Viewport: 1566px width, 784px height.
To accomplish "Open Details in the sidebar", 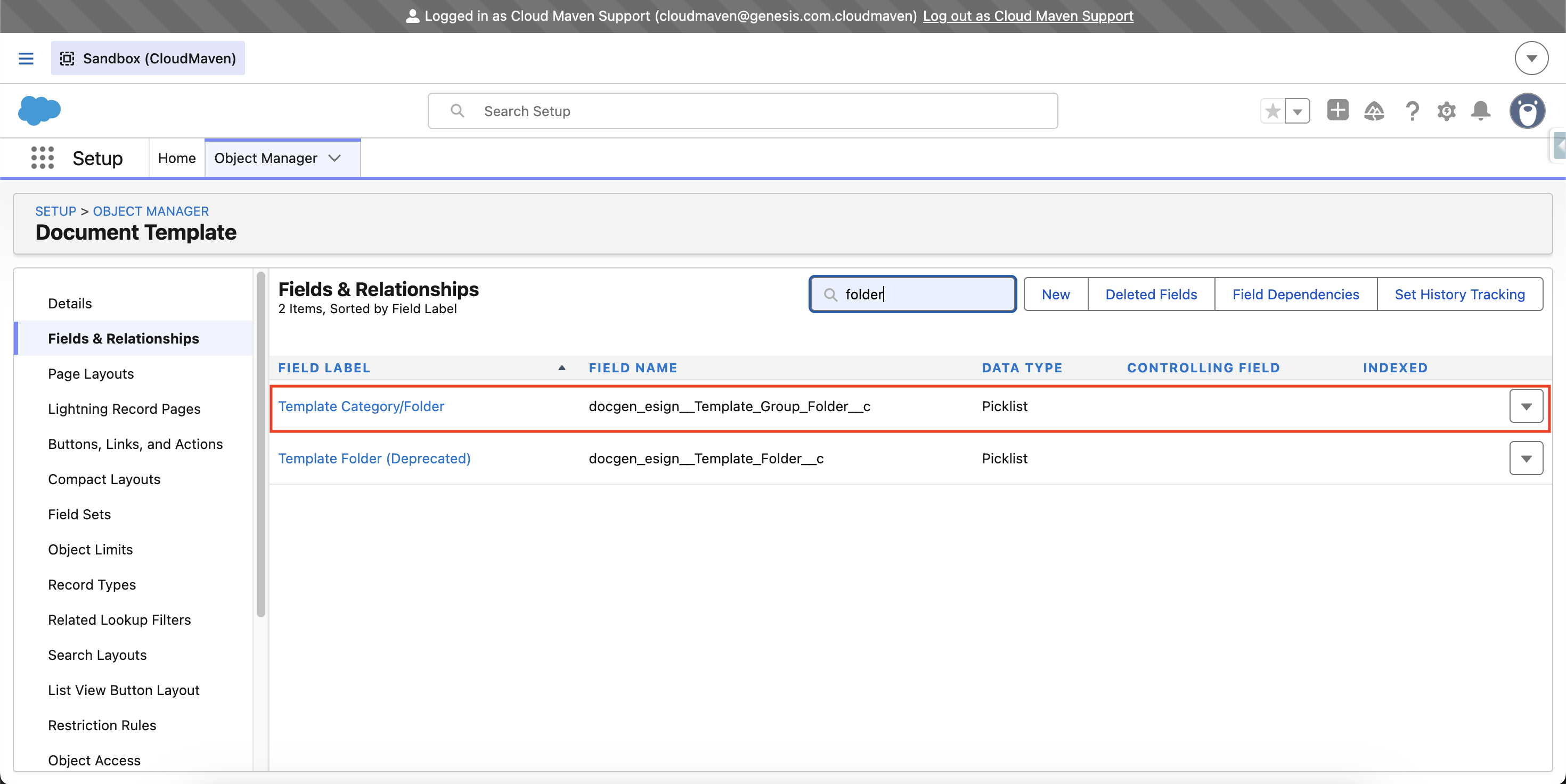I will [x=70, y=303].
